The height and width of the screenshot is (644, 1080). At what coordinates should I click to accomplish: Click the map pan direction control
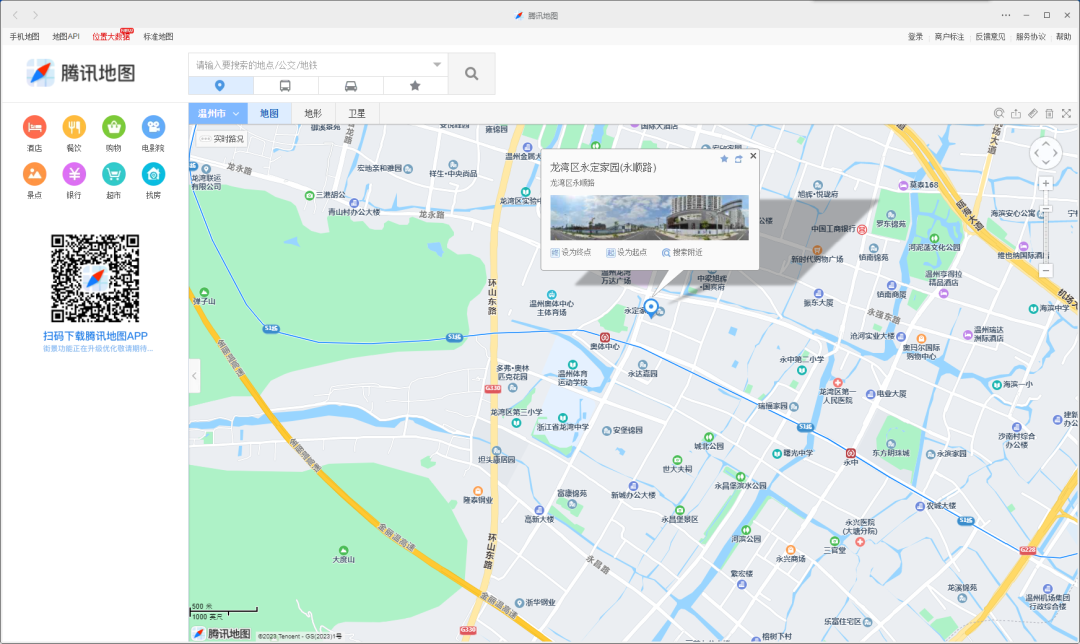click(x=1046, y=153)
